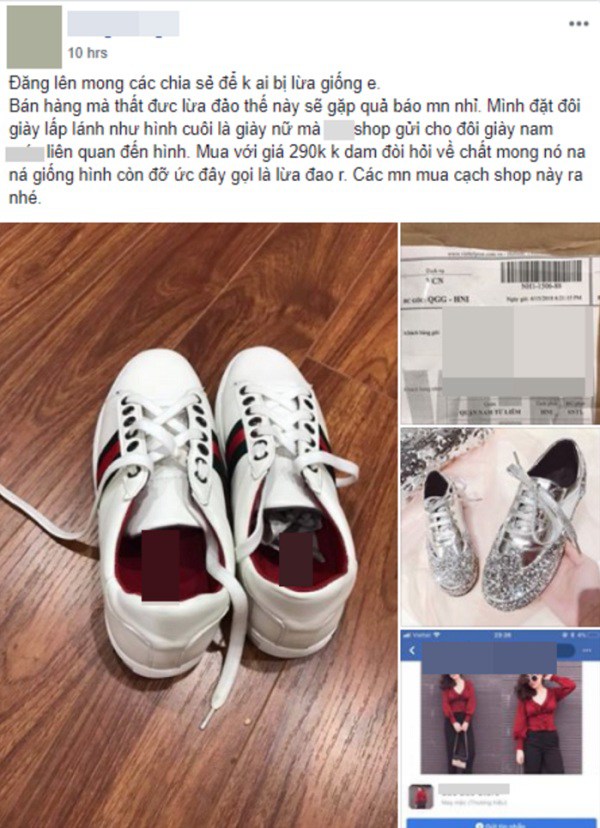This screenshot has height=828, width=600.
Task: Tap back arrow in phone screenshot header
Action: (412, 651)
